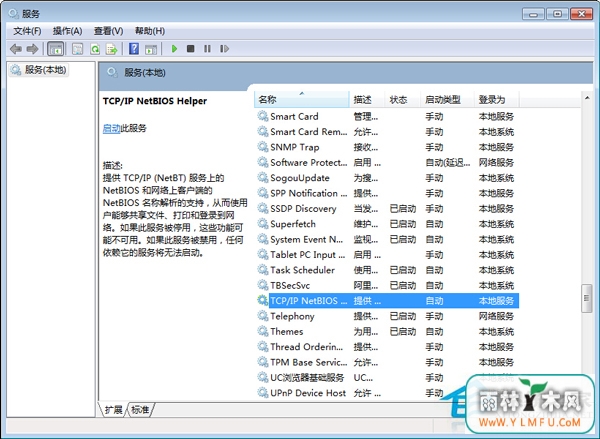The height and width of the screenshot is (439, 600).
Task: Sort by the 描述 column header
Action: [x=367, y=100]
